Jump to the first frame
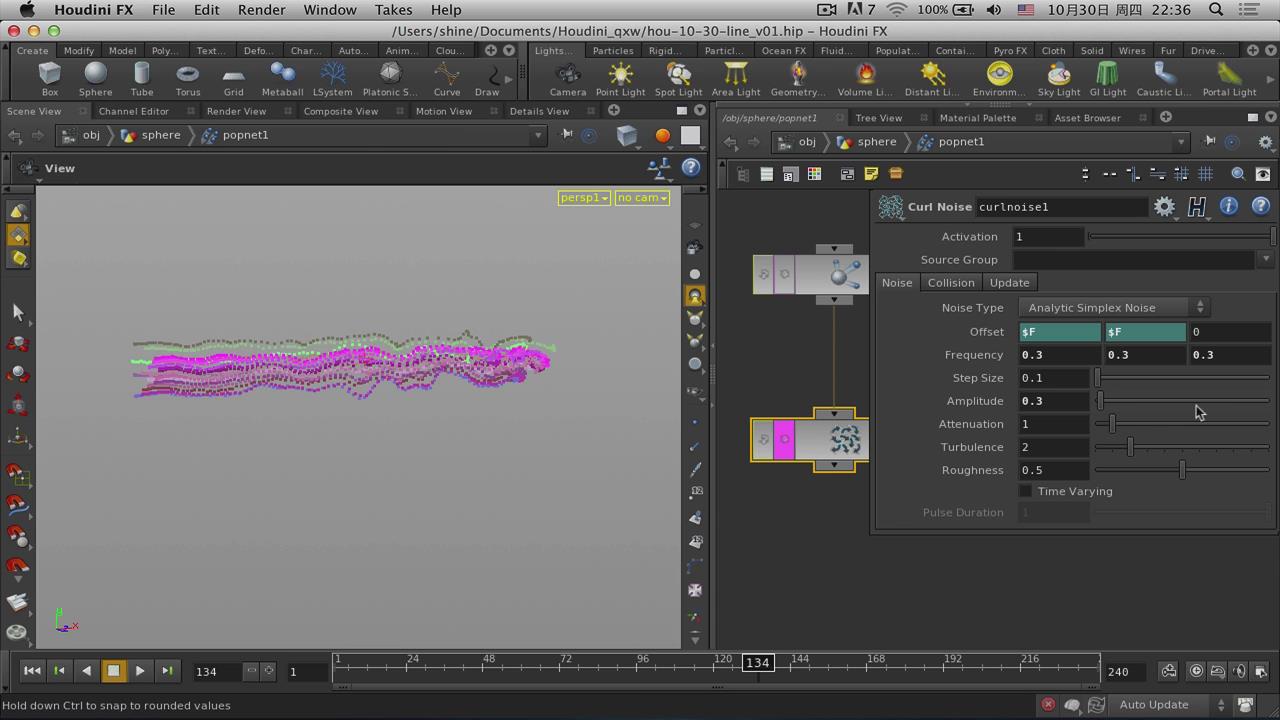Screen dimensions: 1280x720 [32, 671]
